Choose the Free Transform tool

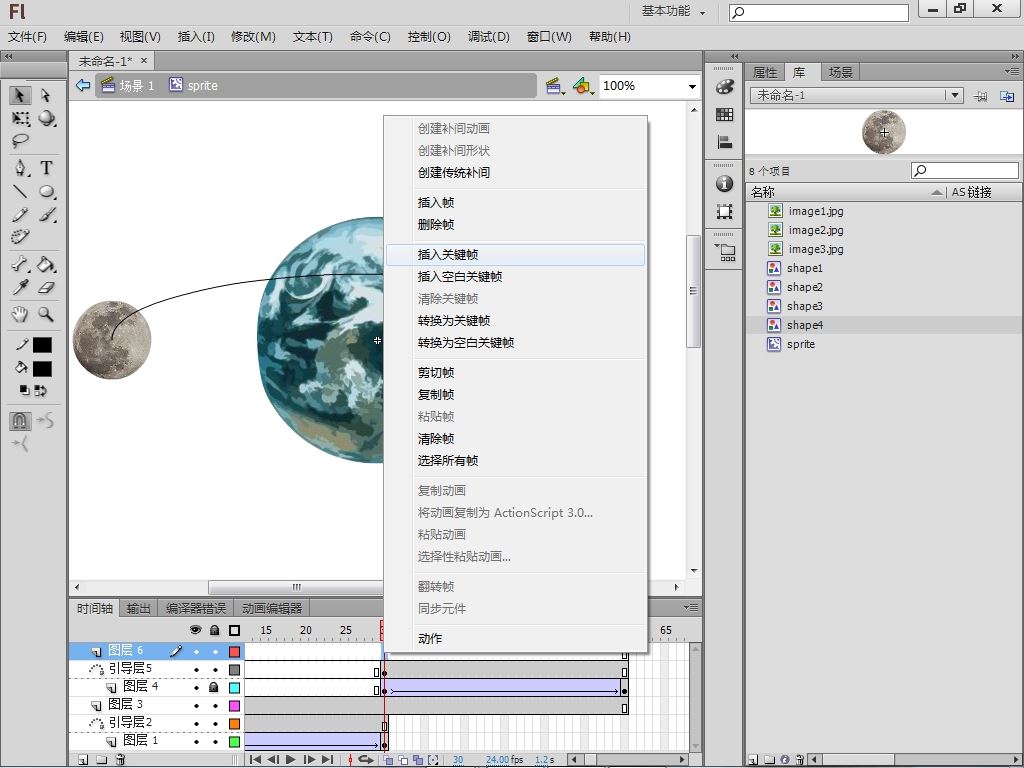[20, 118]
